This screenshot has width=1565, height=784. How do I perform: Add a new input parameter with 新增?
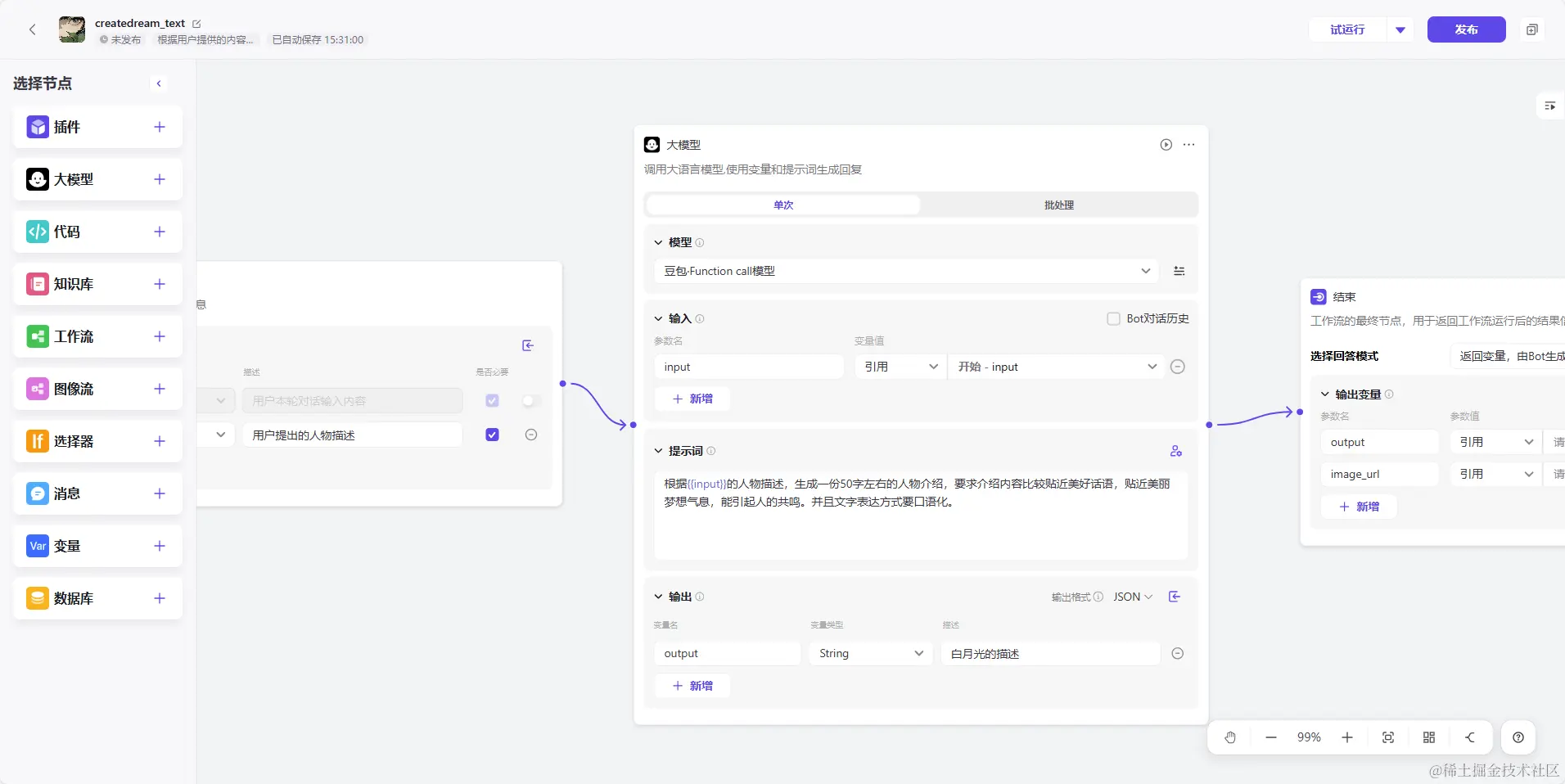pos(692,399)
